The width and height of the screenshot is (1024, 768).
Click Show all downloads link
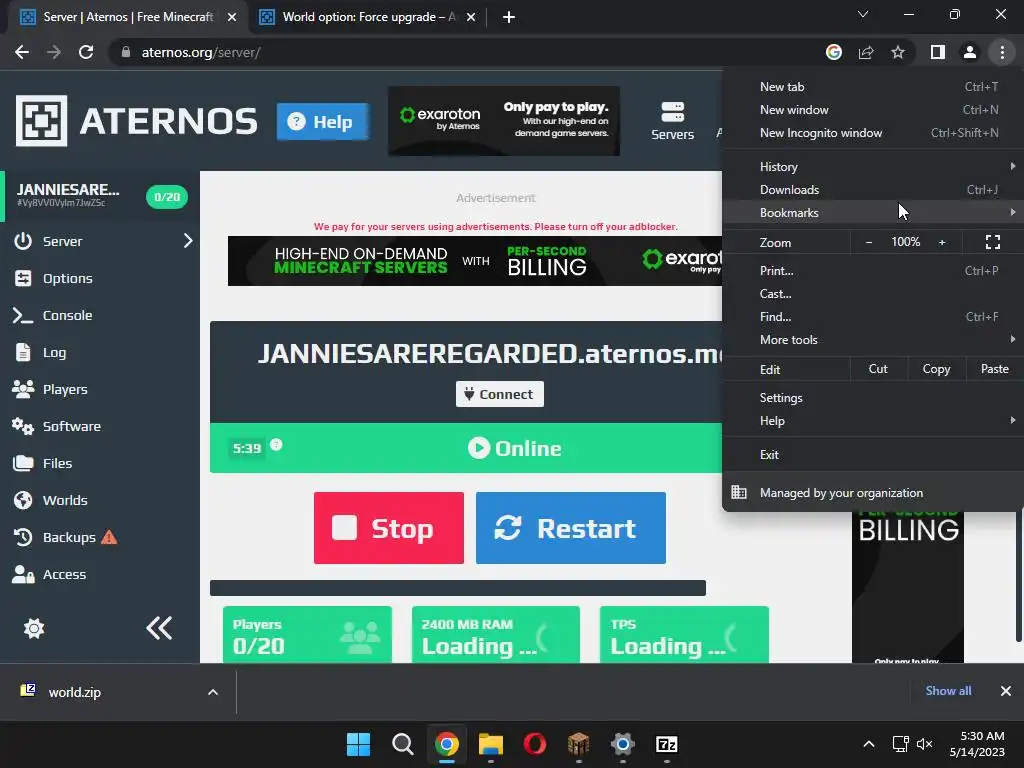pyautogui.click(x=948, y=691)
